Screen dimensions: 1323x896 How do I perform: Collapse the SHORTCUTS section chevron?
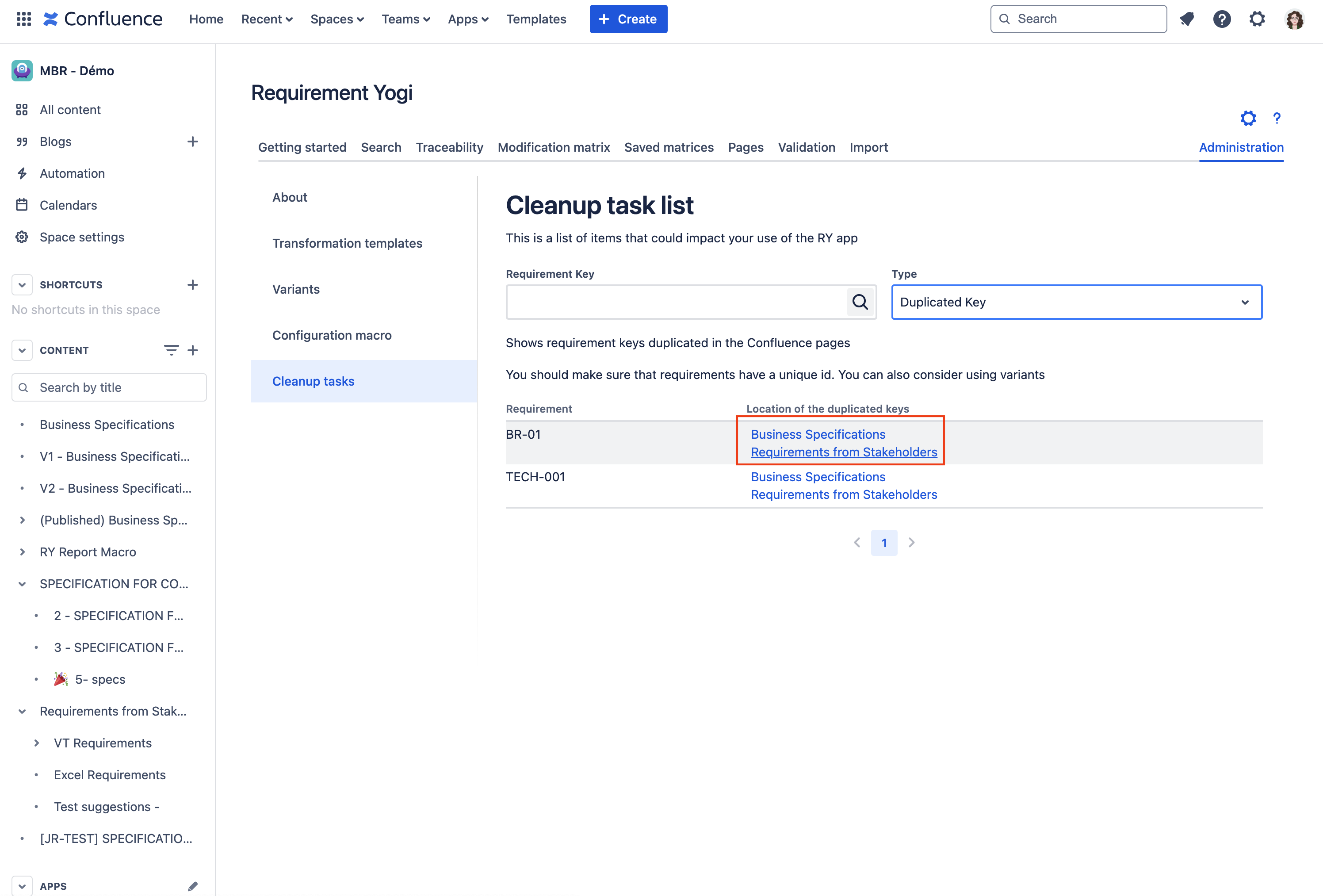(22, 285)
